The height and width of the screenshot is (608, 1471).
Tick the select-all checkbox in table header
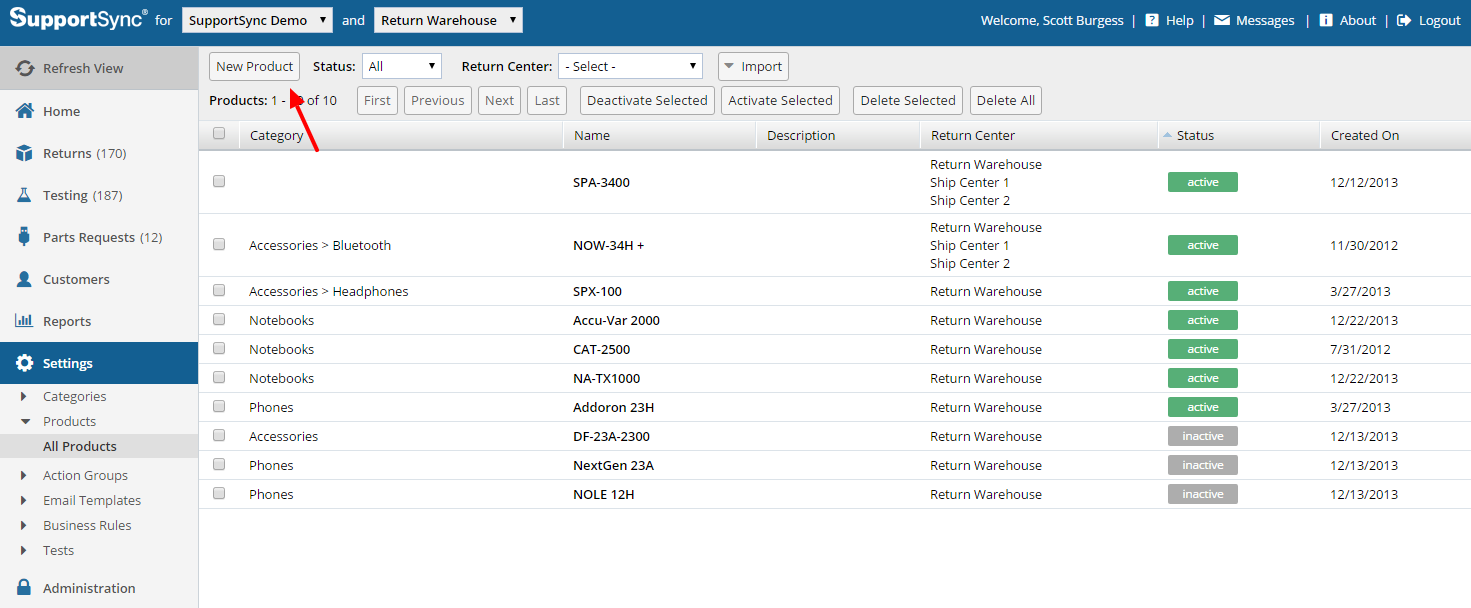click(219, 134)
